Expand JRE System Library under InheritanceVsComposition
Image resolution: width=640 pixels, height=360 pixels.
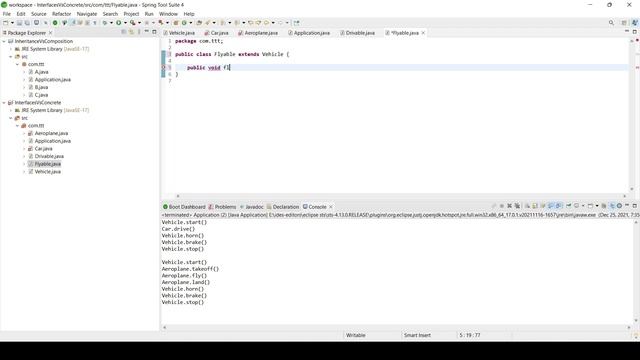click(x=11, y=49)
